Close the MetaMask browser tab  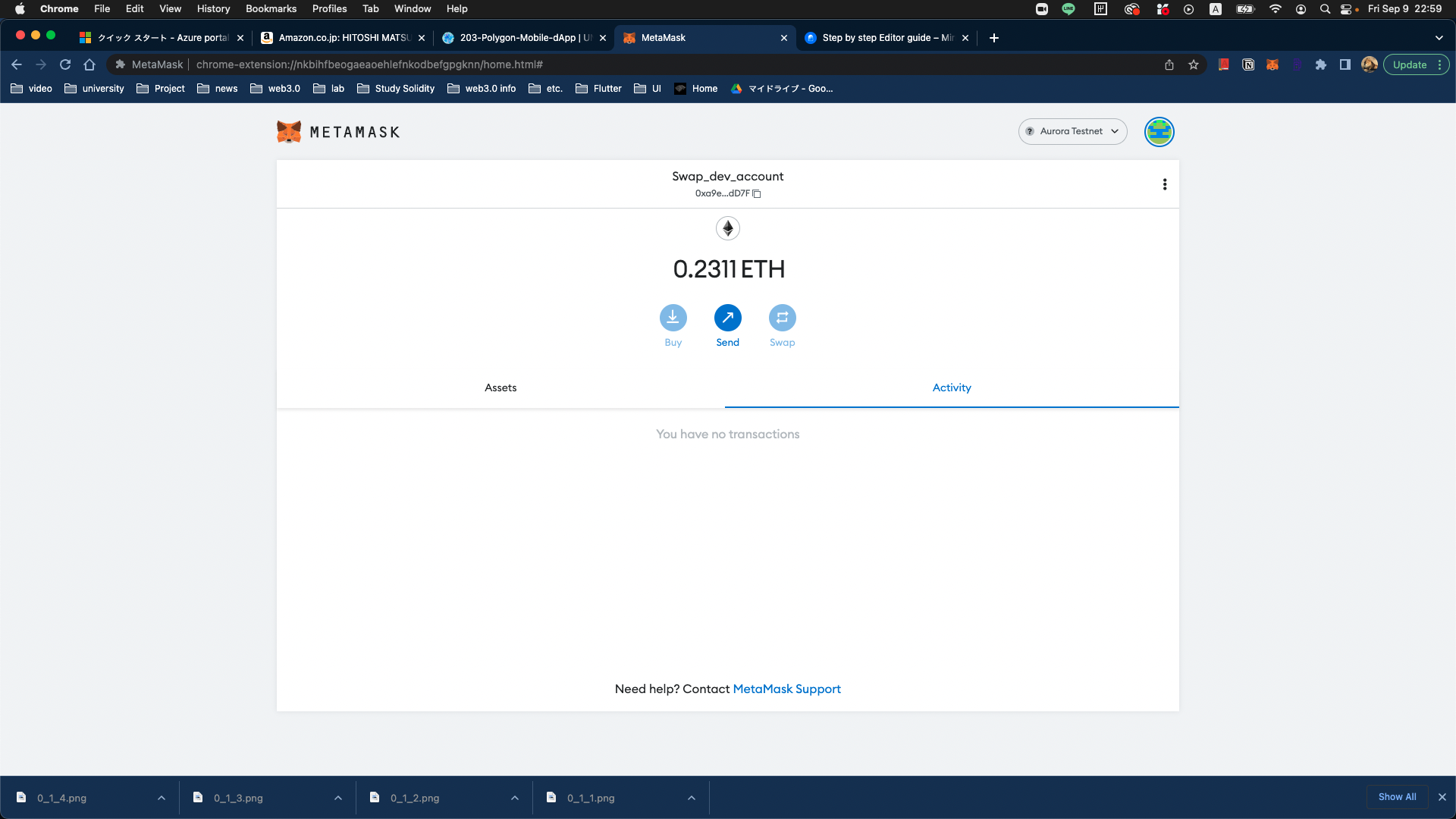point(783,38)
